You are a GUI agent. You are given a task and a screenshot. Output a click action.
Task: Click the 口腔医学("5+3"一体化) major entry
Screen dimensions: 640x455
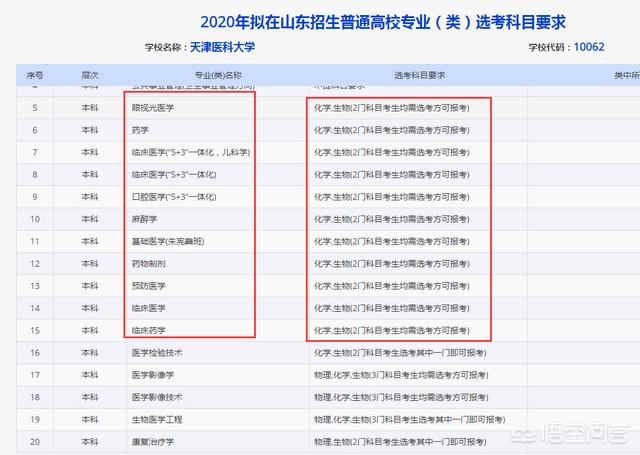tap(174, 196)
